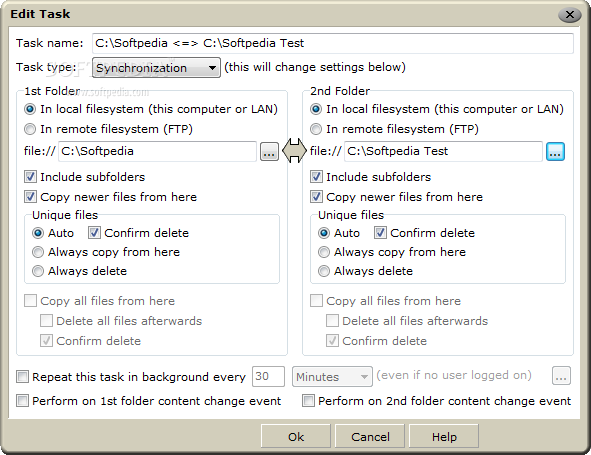Viewport: 591px width, 455px height.
Task: Click the double-arrow swap folders icon
Action: (x=294, y=151)
